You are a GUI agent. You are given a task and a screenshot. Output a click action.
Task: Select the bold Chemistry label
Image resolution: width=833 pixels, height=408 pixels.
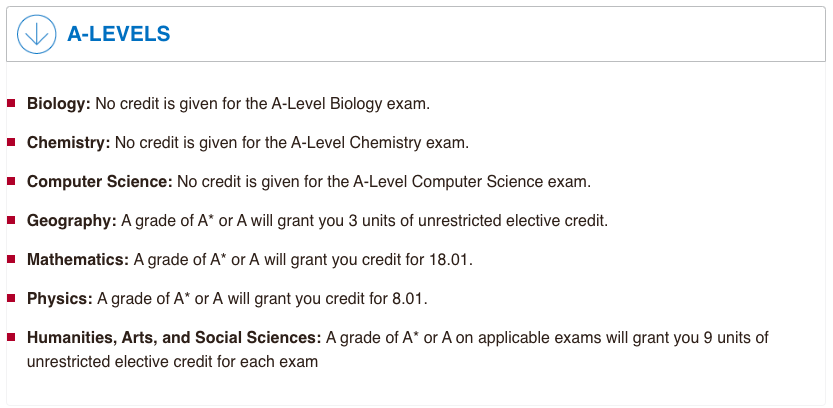(69, 143)
